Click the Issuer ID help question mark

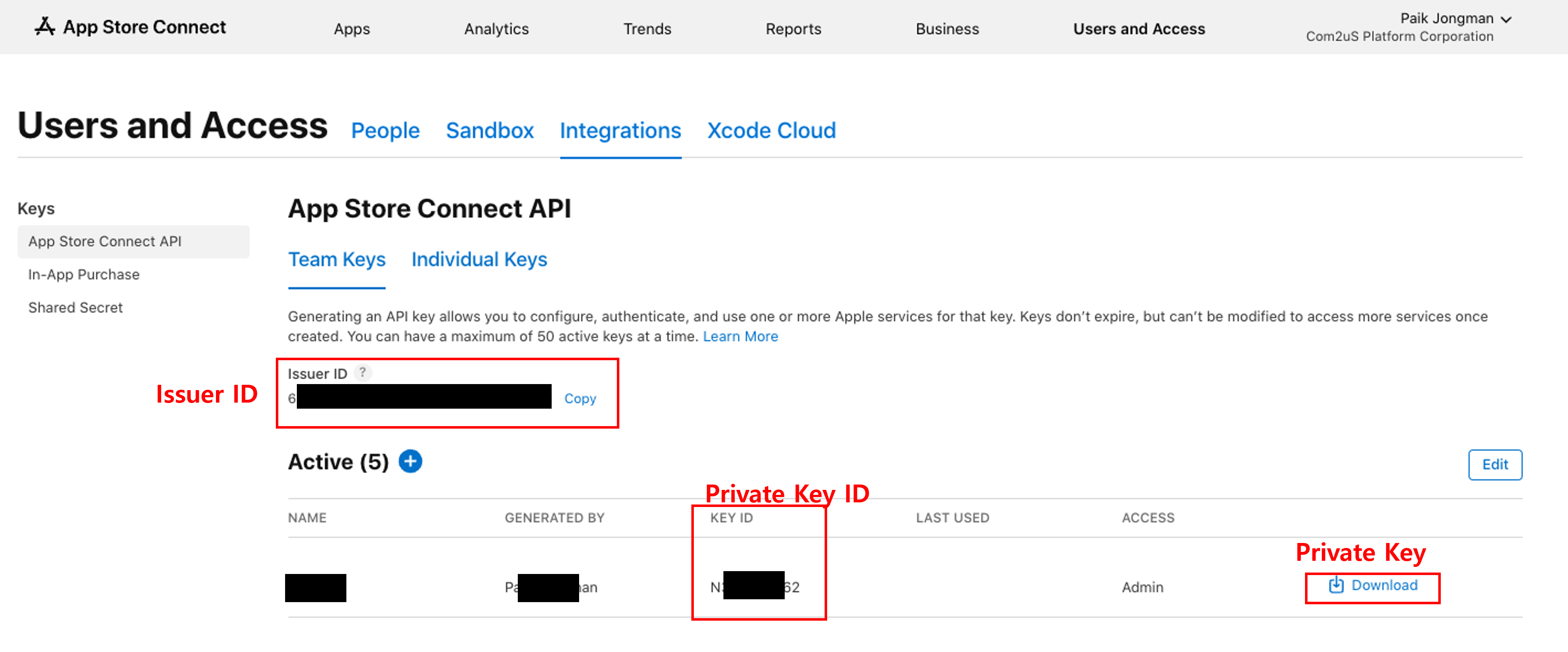click(x=362, y=372)
